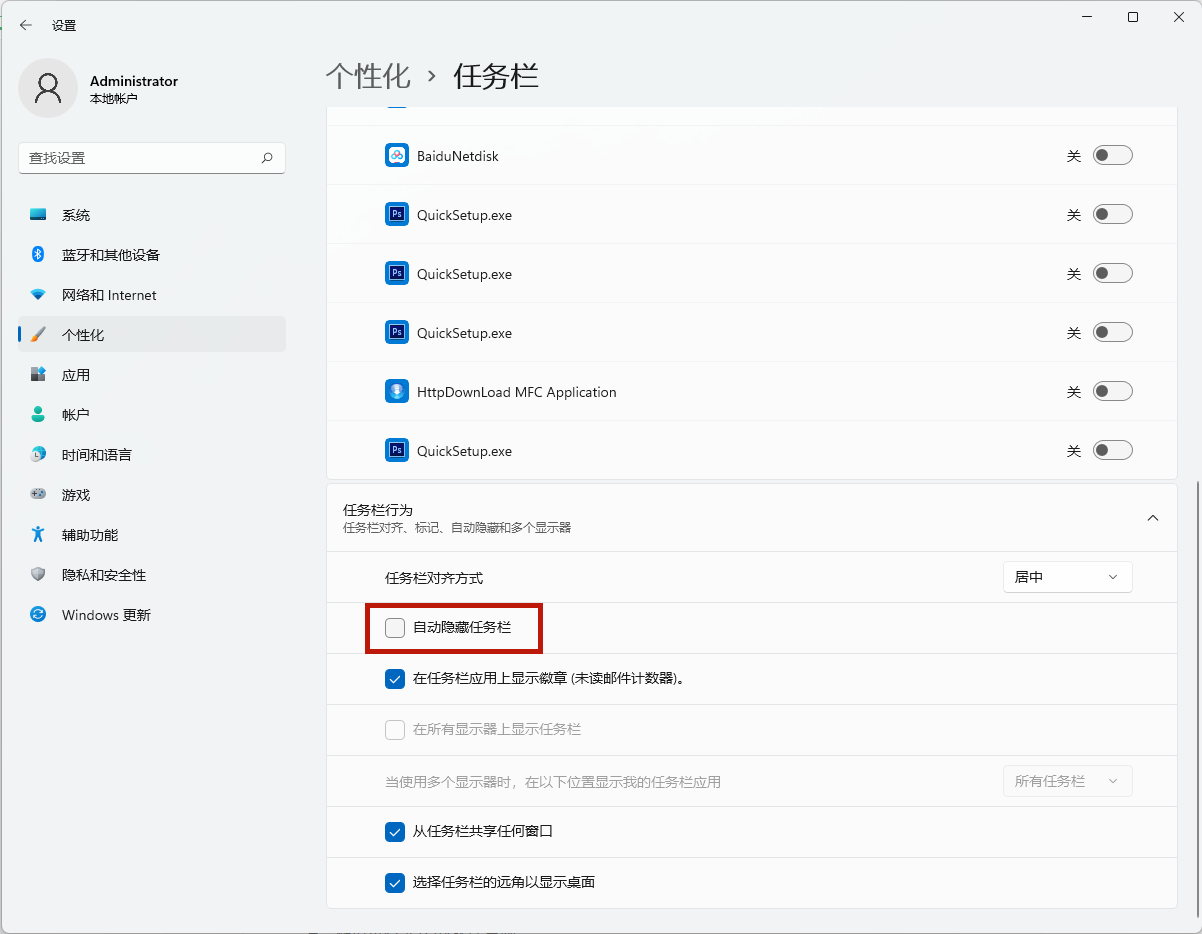Screen dimensions: 1202x934
Task: Click the HttpDownLoad MFC Application icon
Action: 396,391
